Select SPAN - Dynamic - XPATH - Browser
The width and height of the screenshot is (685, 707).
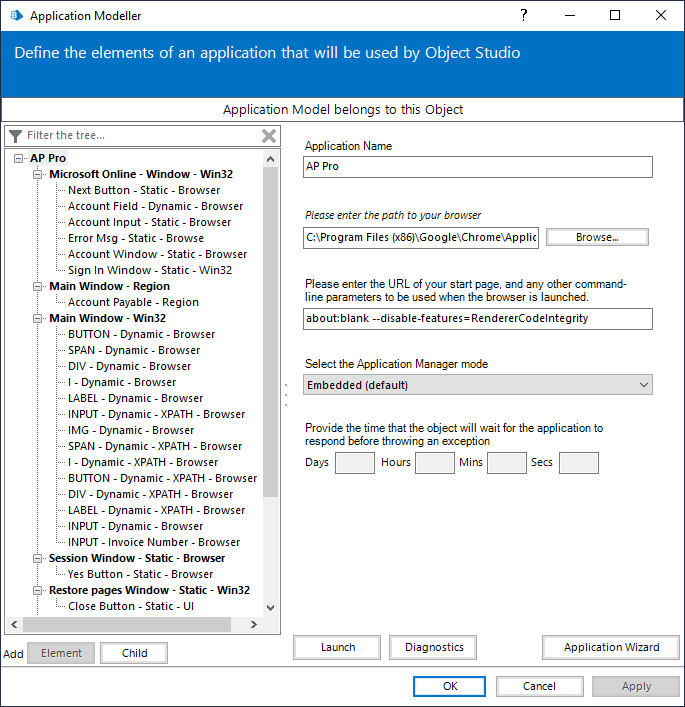(155, 446)
